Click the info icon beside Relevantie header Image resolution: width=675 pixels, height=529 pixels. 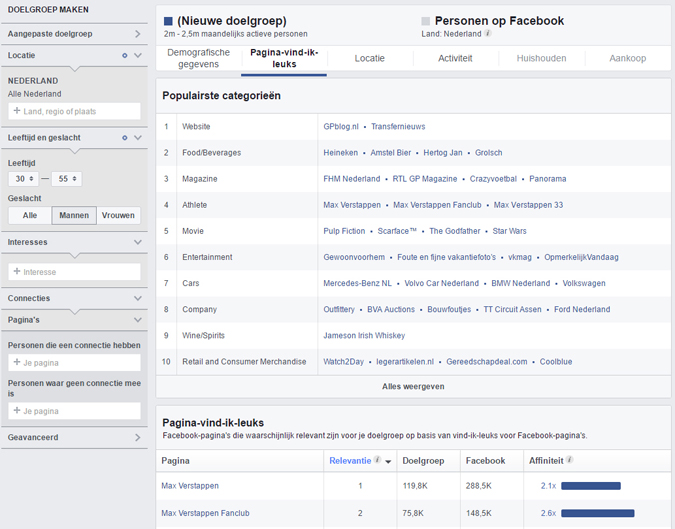tap(377, 460)
